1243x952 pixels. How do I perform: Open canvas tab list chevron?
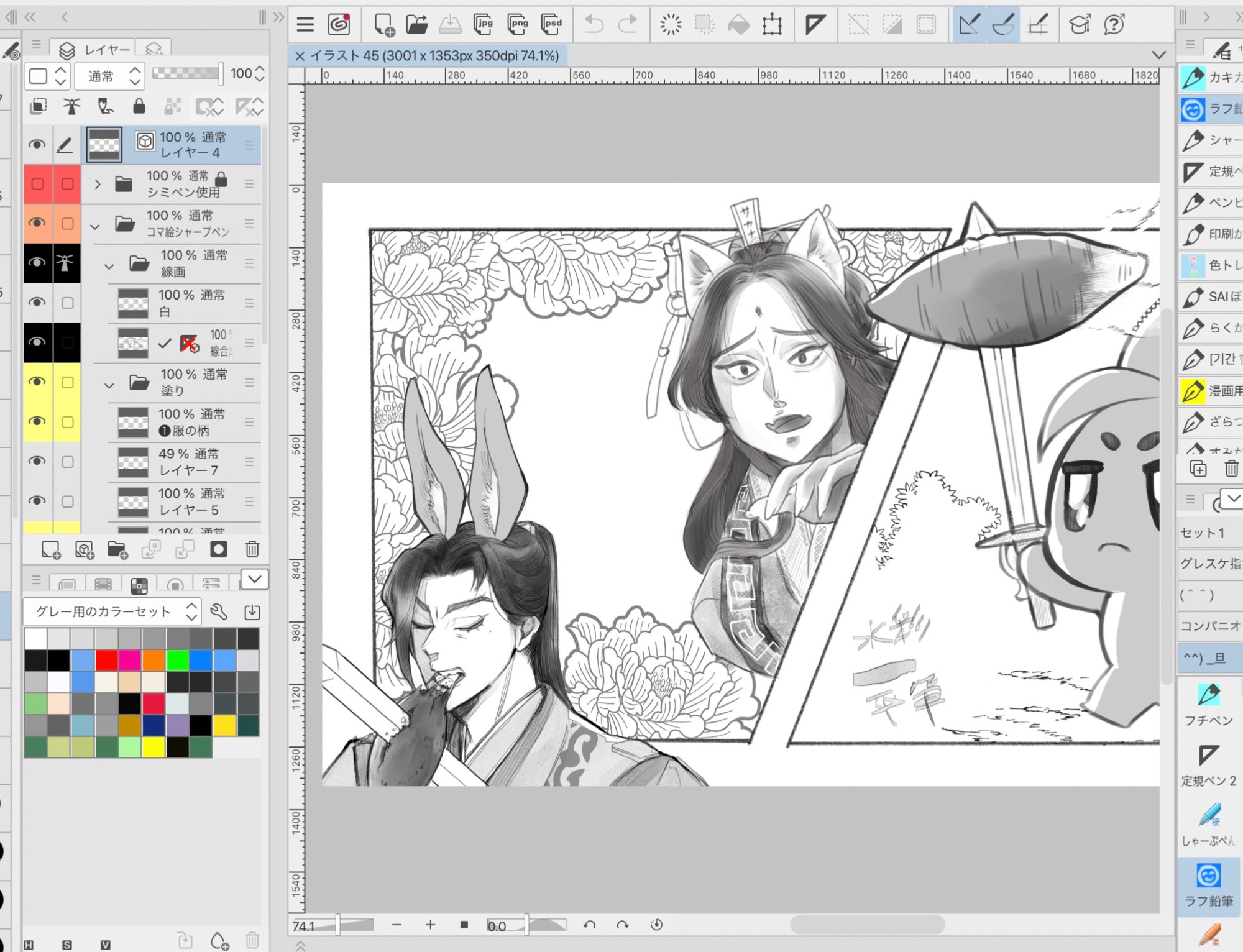pyautogui.click(x=1158, y=55)
